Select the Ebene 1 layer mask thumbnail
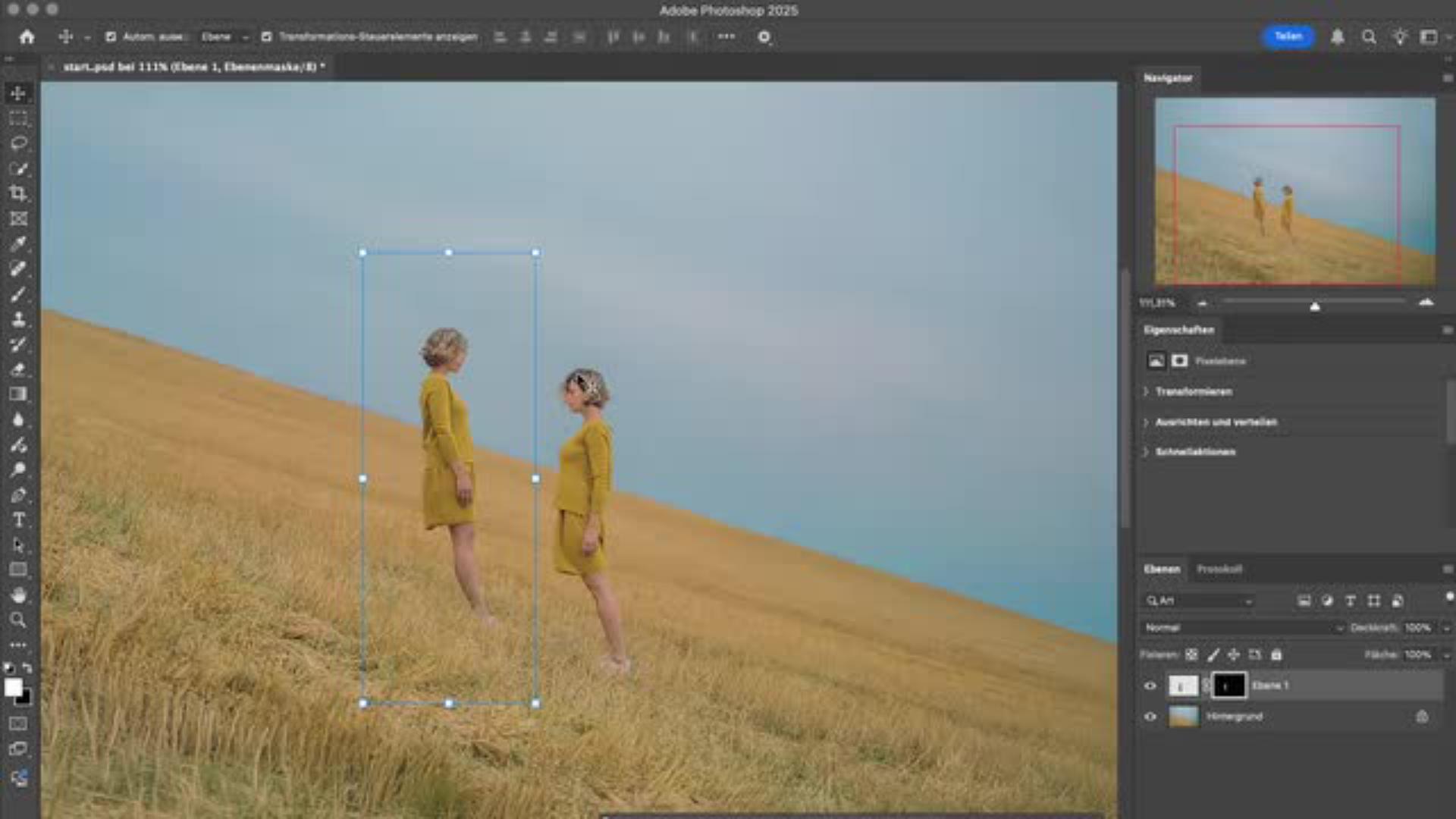 [1229, 686]
